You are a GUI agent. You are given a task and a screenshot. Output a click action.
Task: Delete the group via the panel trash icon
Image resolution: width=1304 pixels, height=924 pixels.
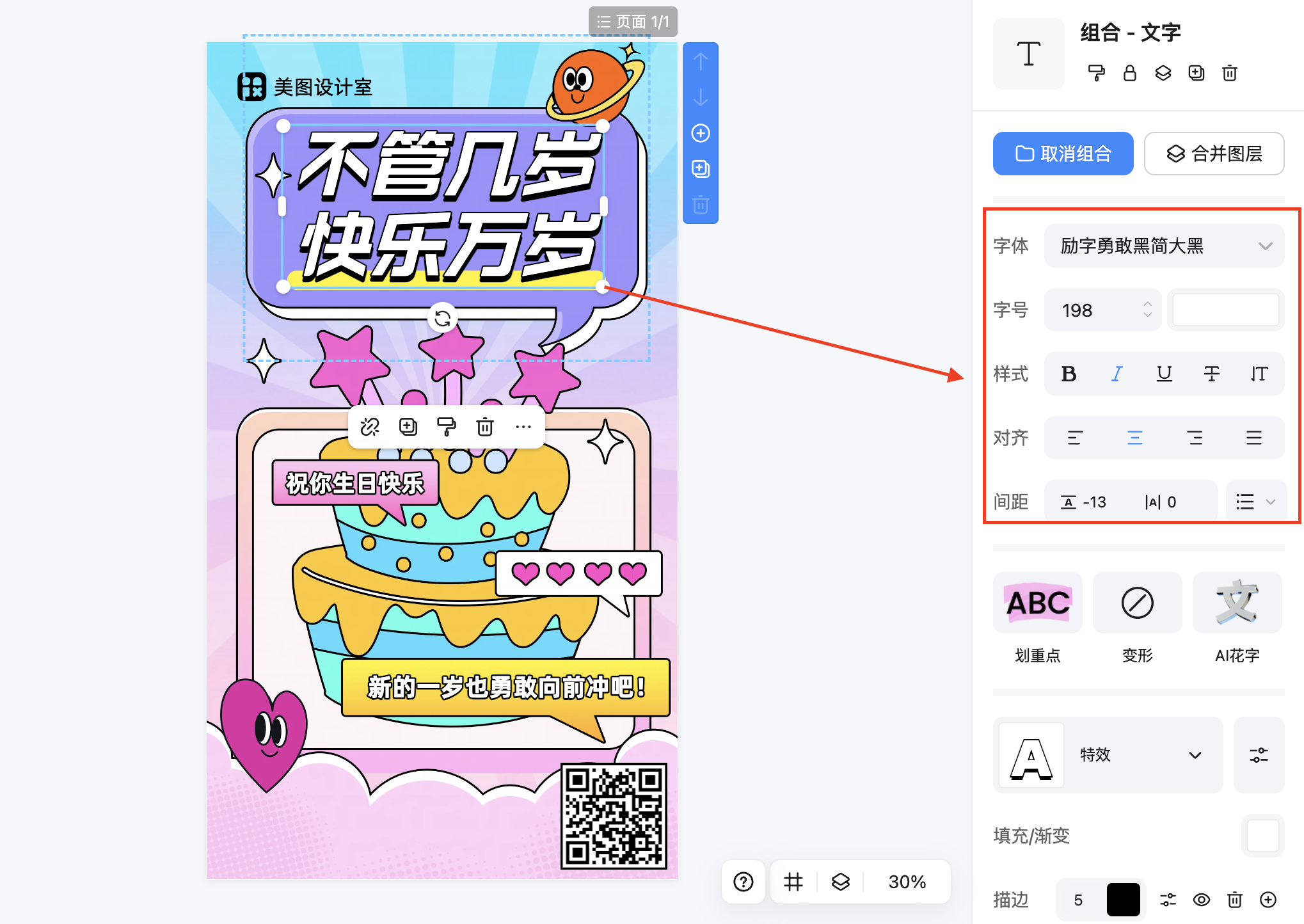tap(1229, 73)
